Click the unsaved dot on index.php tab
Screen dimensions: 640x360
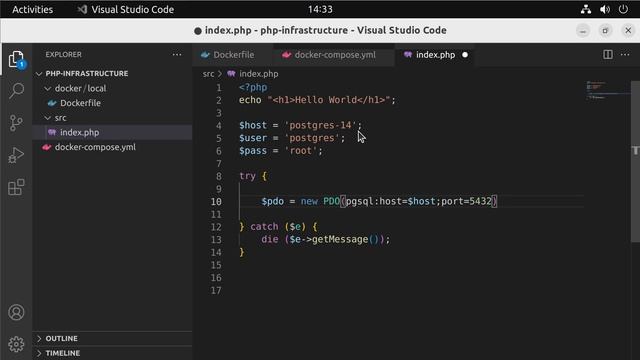click(x=465, y=55)
